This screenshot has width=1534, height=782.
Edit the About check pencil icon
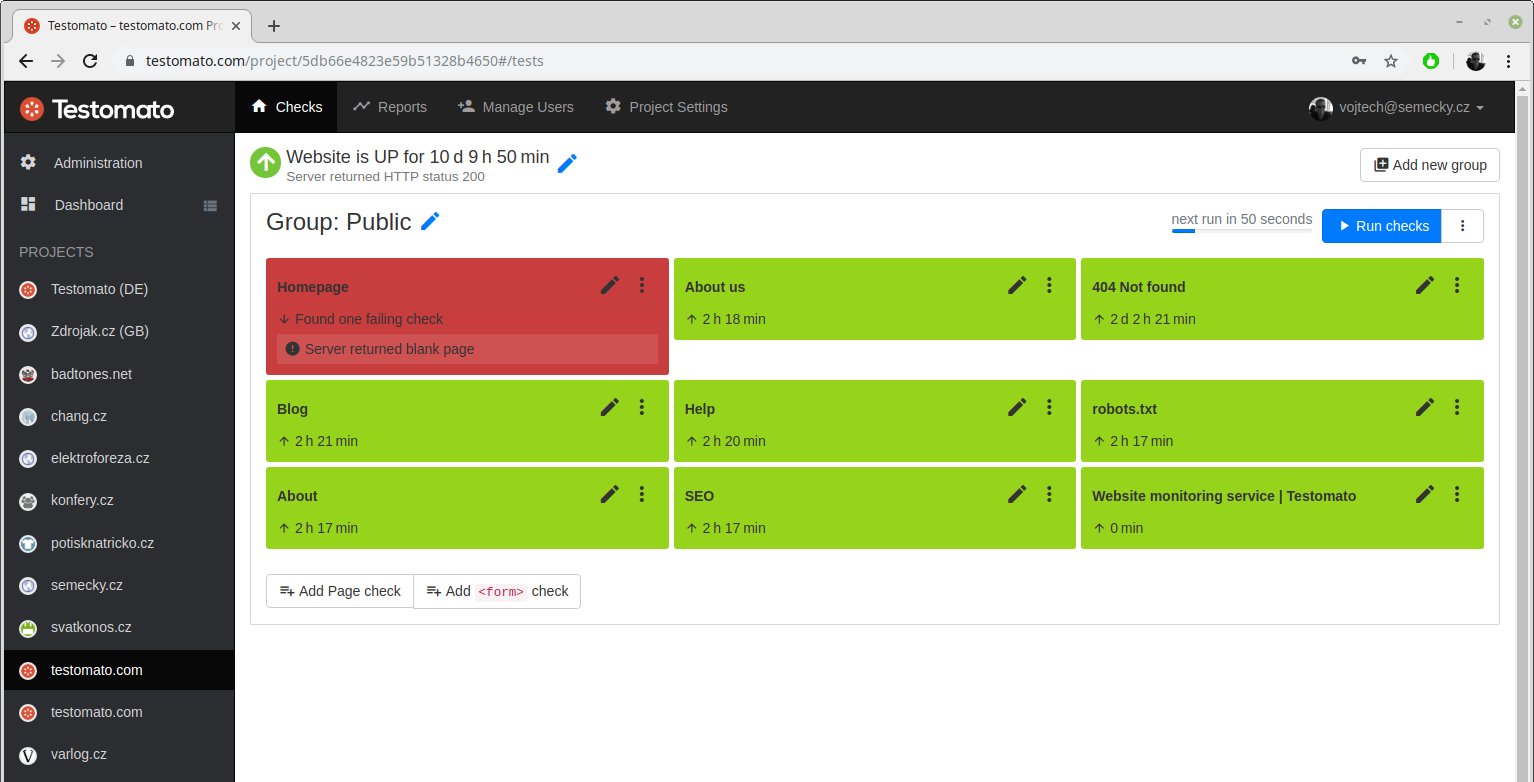pos(609,495)
